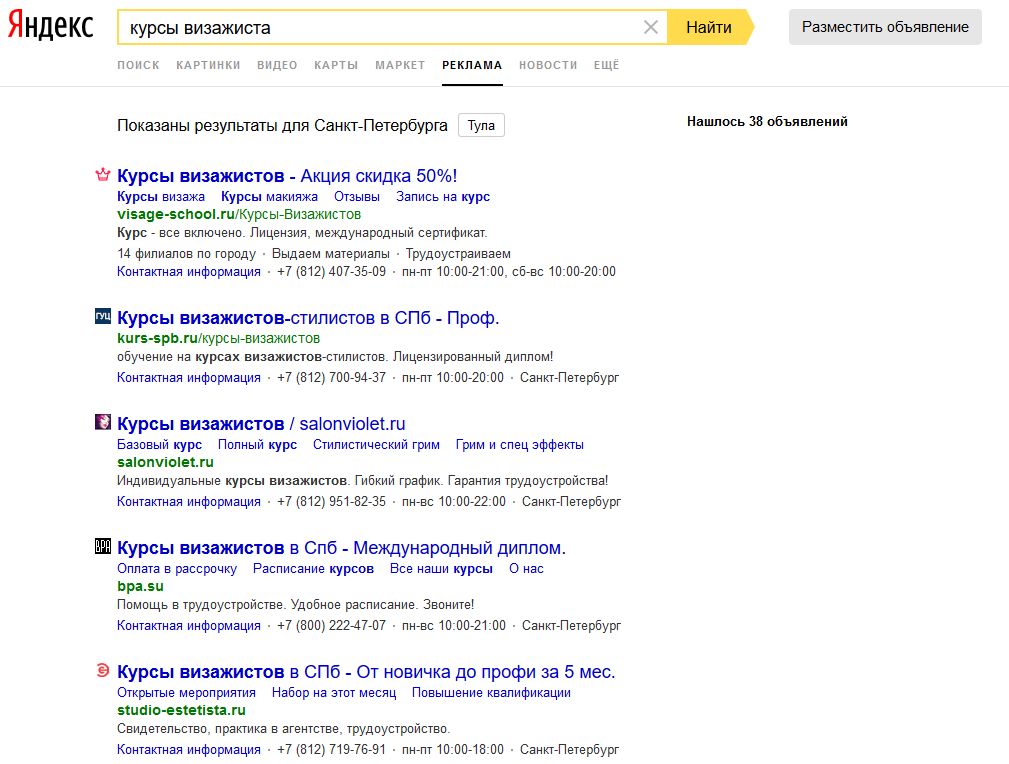Viewport: 1009px width, 764px height.
Task: Open 'Грим и спец эффекты' sitelink
Action: click(x=520, y=444)
